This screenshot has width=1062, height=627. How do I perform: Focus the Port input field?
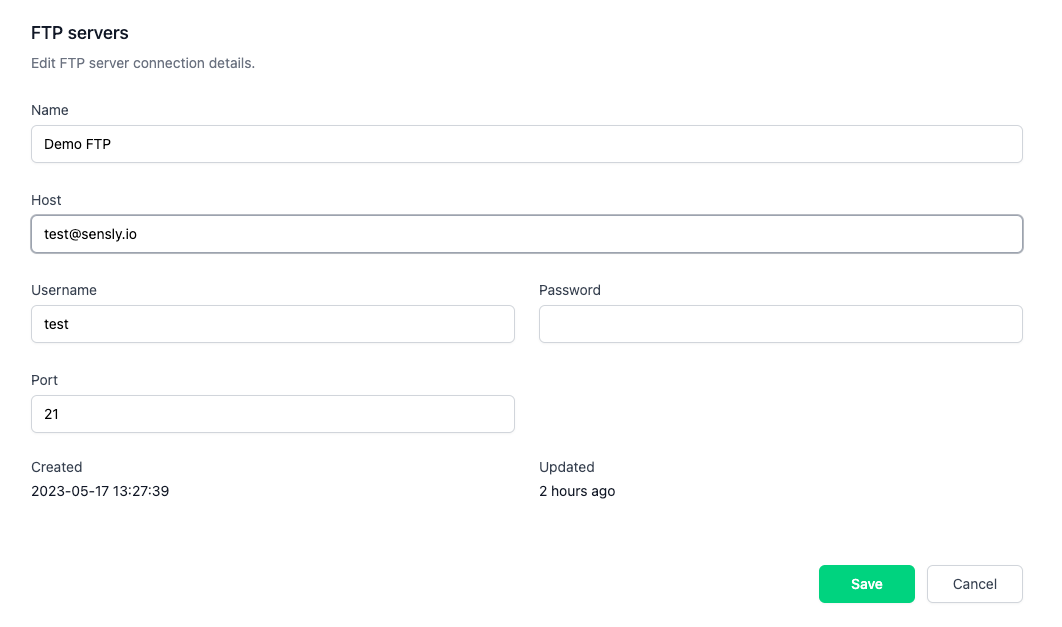click(272, 414)
